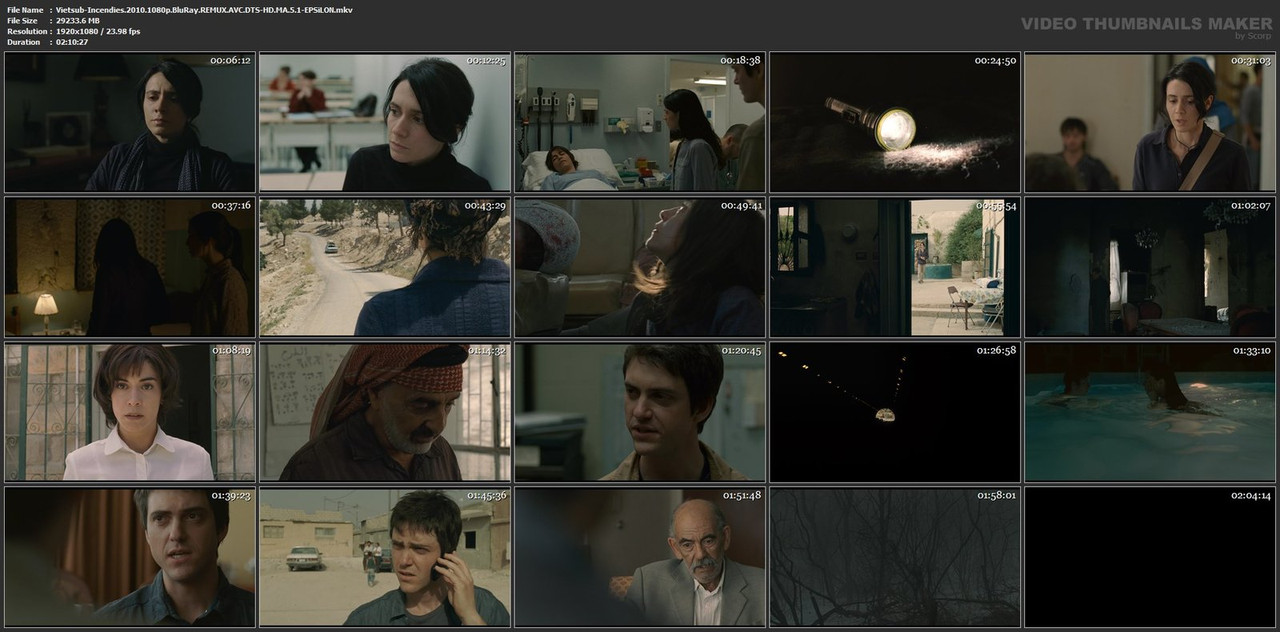The height and width of the screenshot is (632, 1280).
Task: Open the elderly man thumbnail at 01:51:48
Action: (x=640, y=557)
